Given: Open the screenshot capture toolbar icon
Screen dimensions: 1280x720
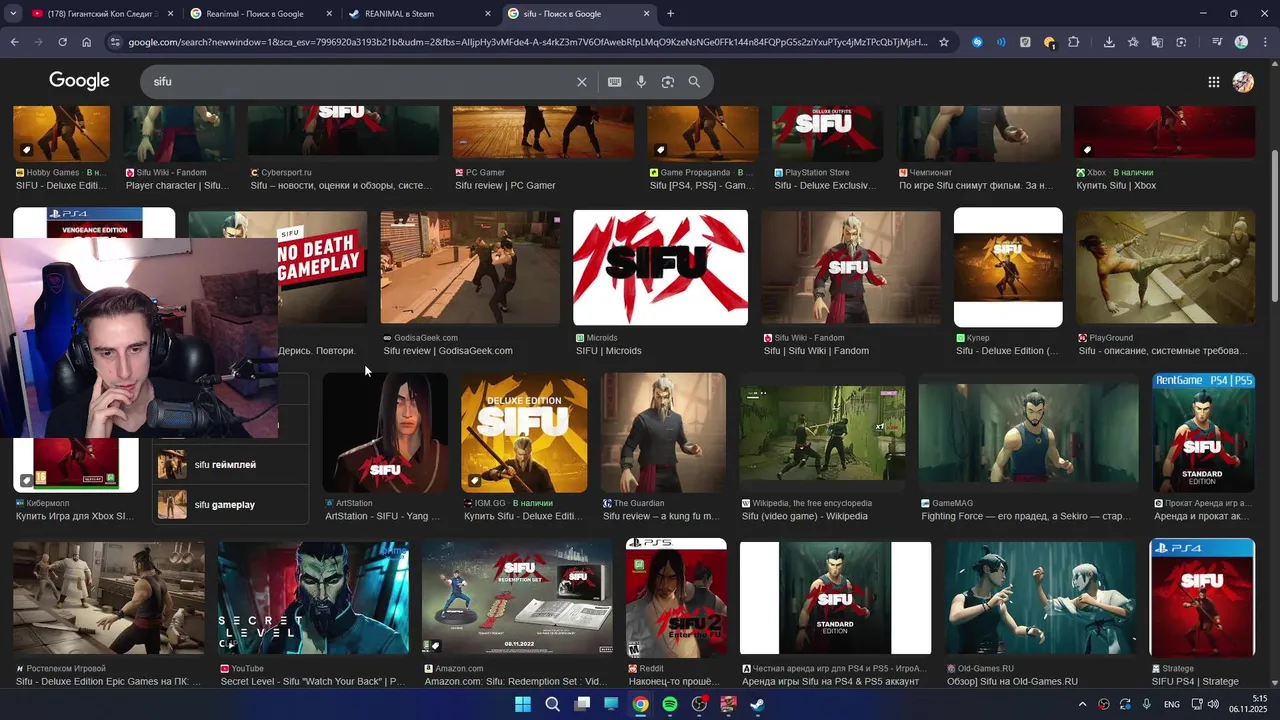Looking at the screenshot, I should [x=1181, y=42].
